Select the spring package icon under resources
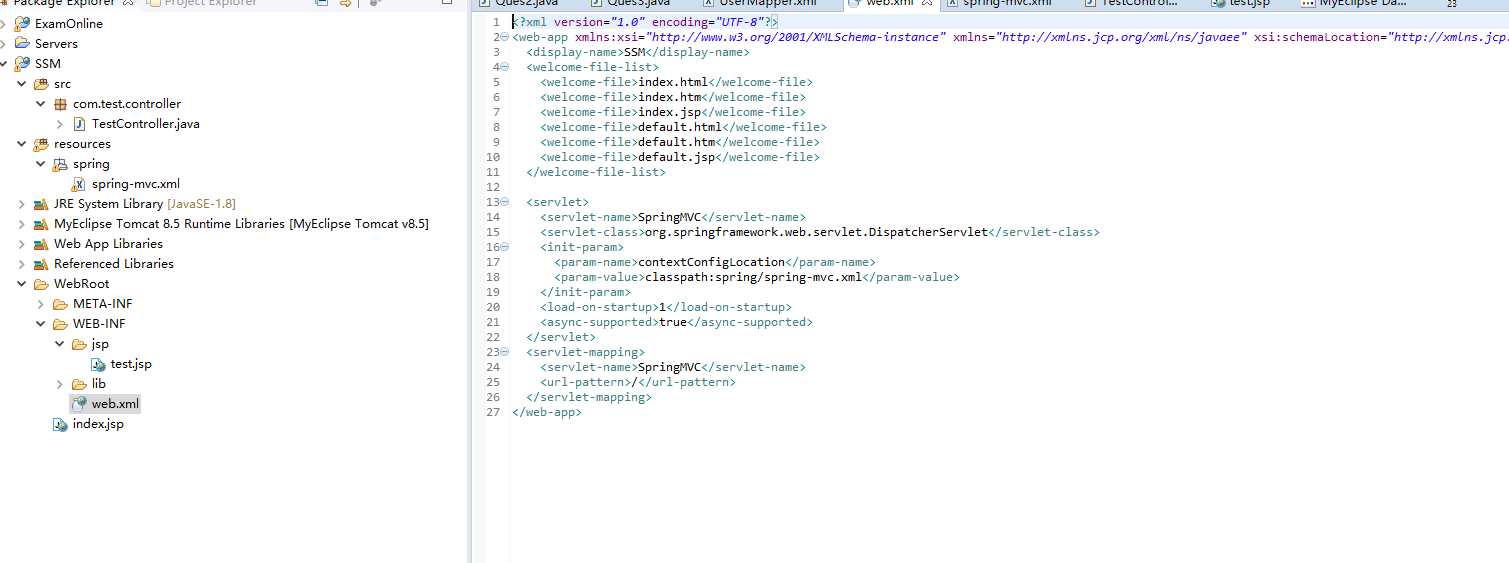Image resolution: width=1509 pixels, height=563 pixels. (60, 163)
